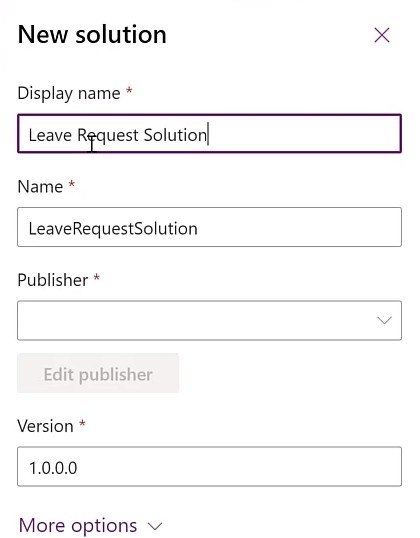Click the required asterisk next to Publisher

97,277
